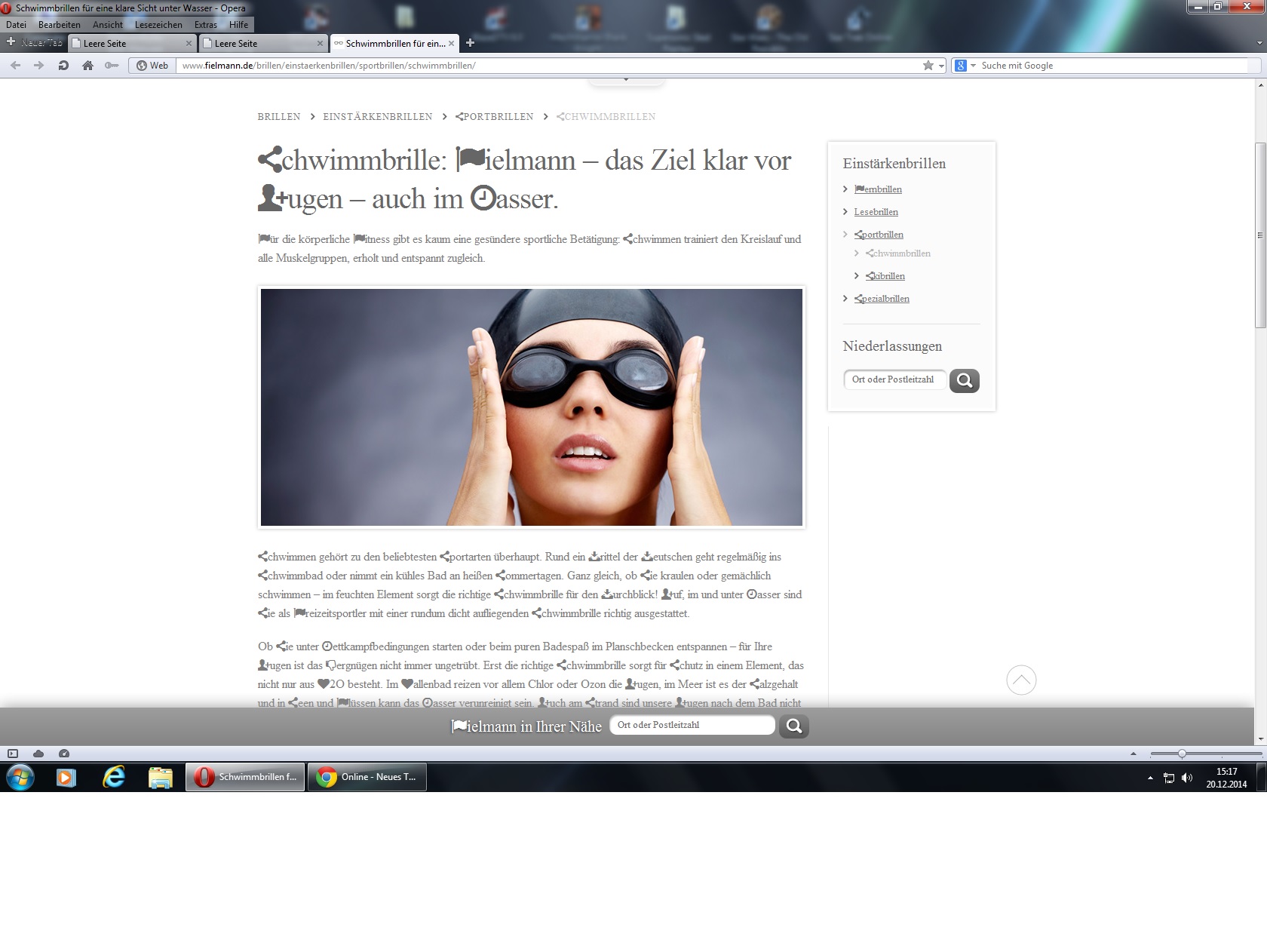Image resolution: width=1267 pixels, height=952 pixels.
Task: Open the network tray icon
Action: [x=1169, y=778]
